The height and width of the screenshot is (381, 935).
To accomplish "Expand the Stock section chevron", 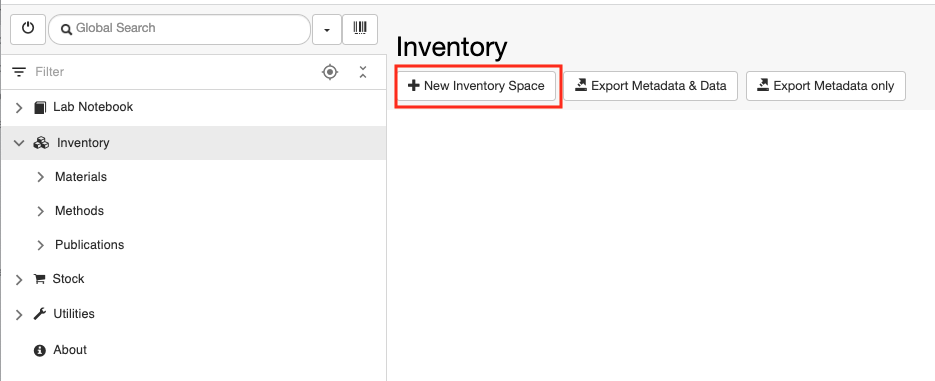I will pyautogui.click(x=19, y=280).
